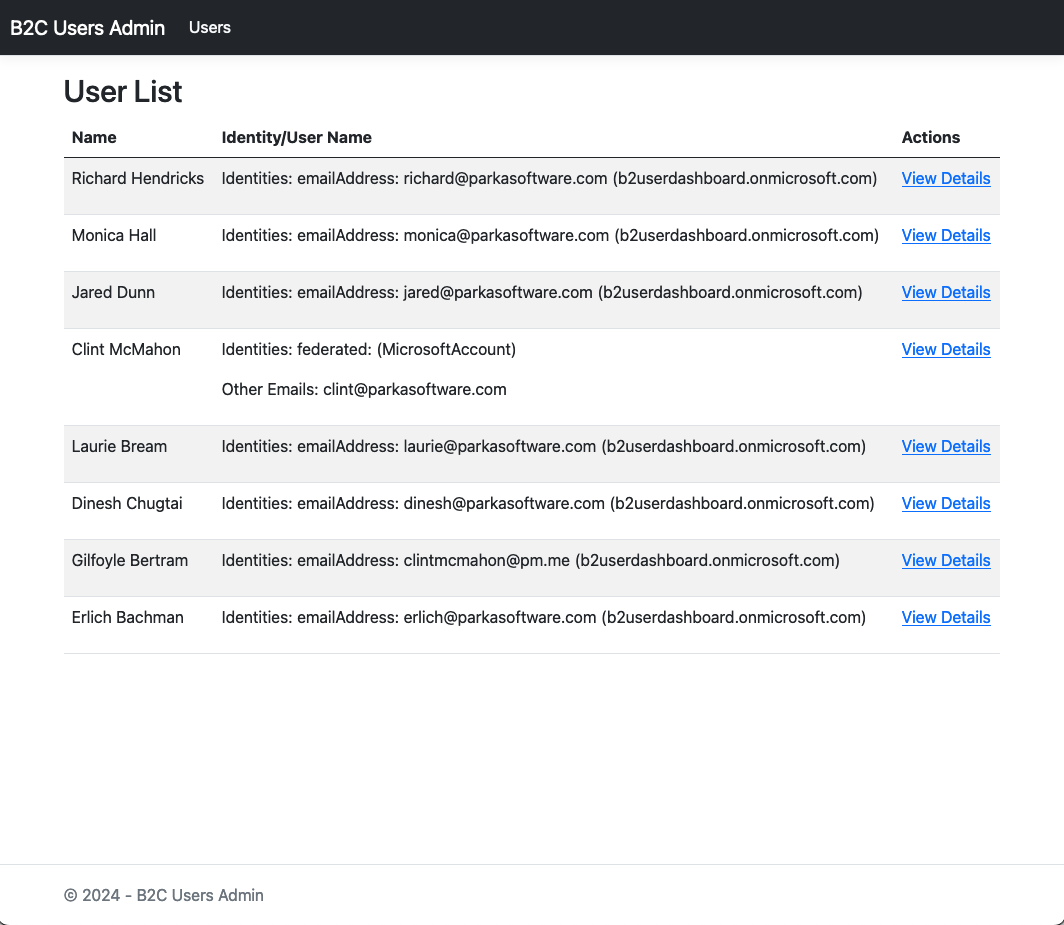
Task: Click the richard@parkasoftware.com identity text
Action: (550, 178)
